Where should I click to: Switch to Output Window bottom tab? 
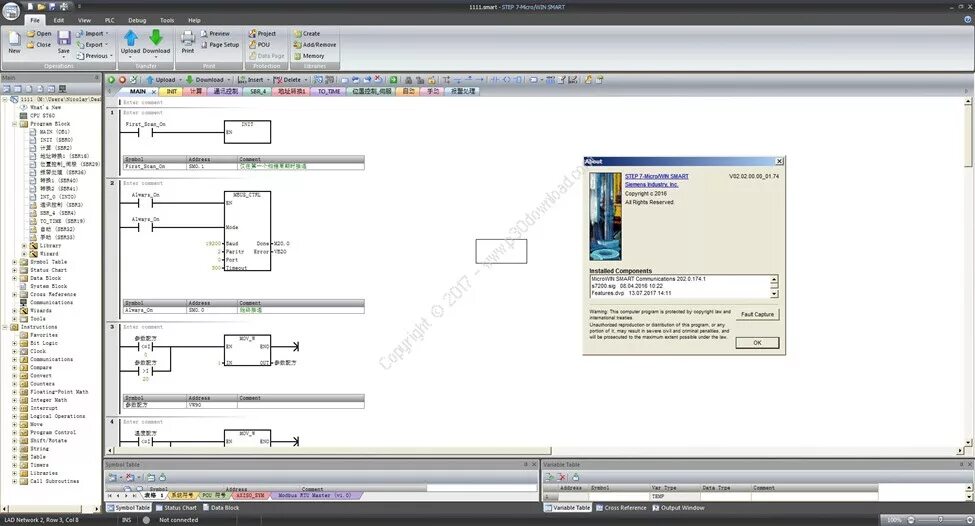[x=678, y=508]
